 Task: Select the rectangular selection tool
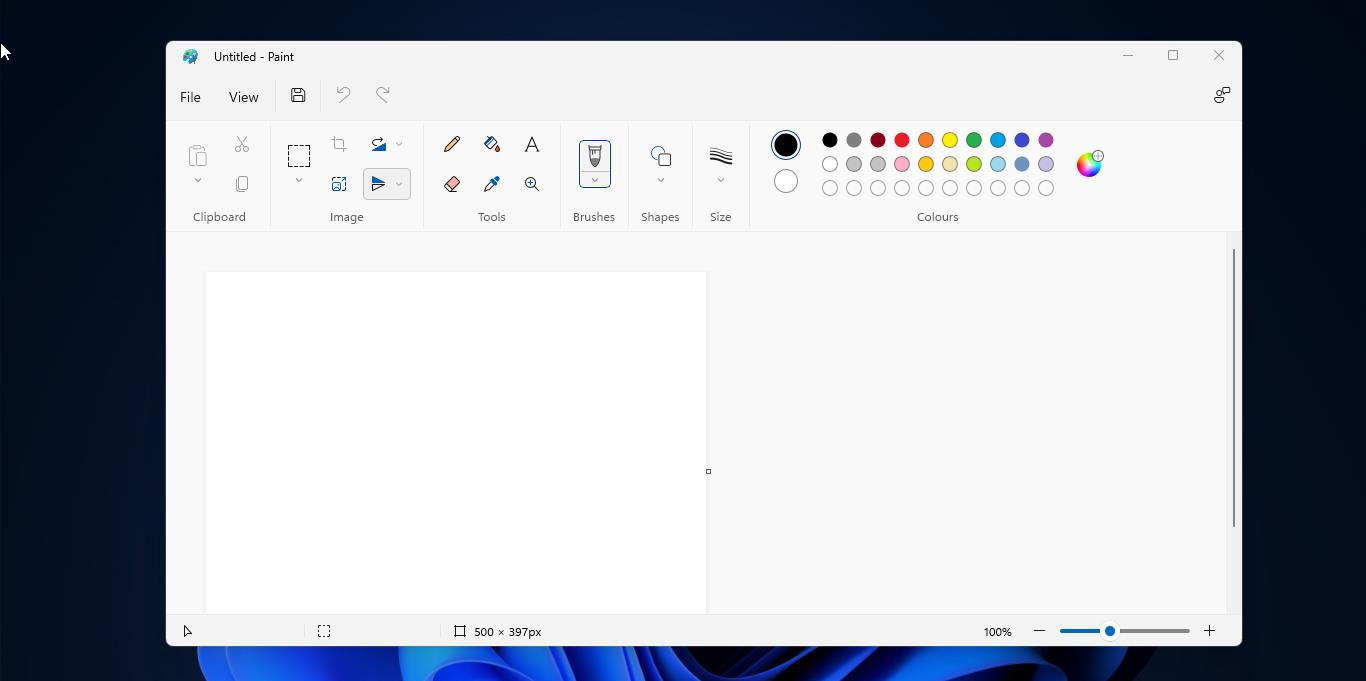click(299, 156)
